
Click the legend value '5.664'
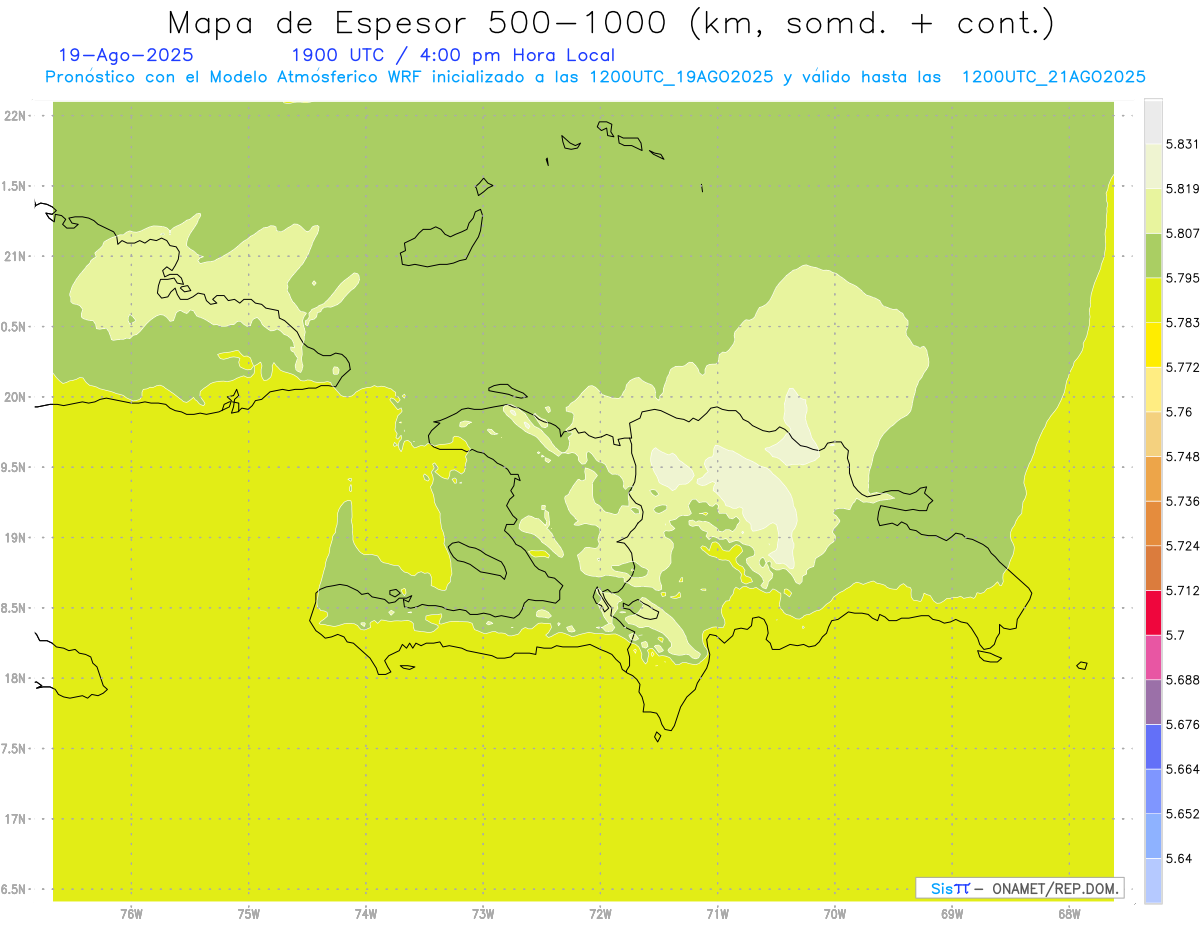[x=1182, y=769]
